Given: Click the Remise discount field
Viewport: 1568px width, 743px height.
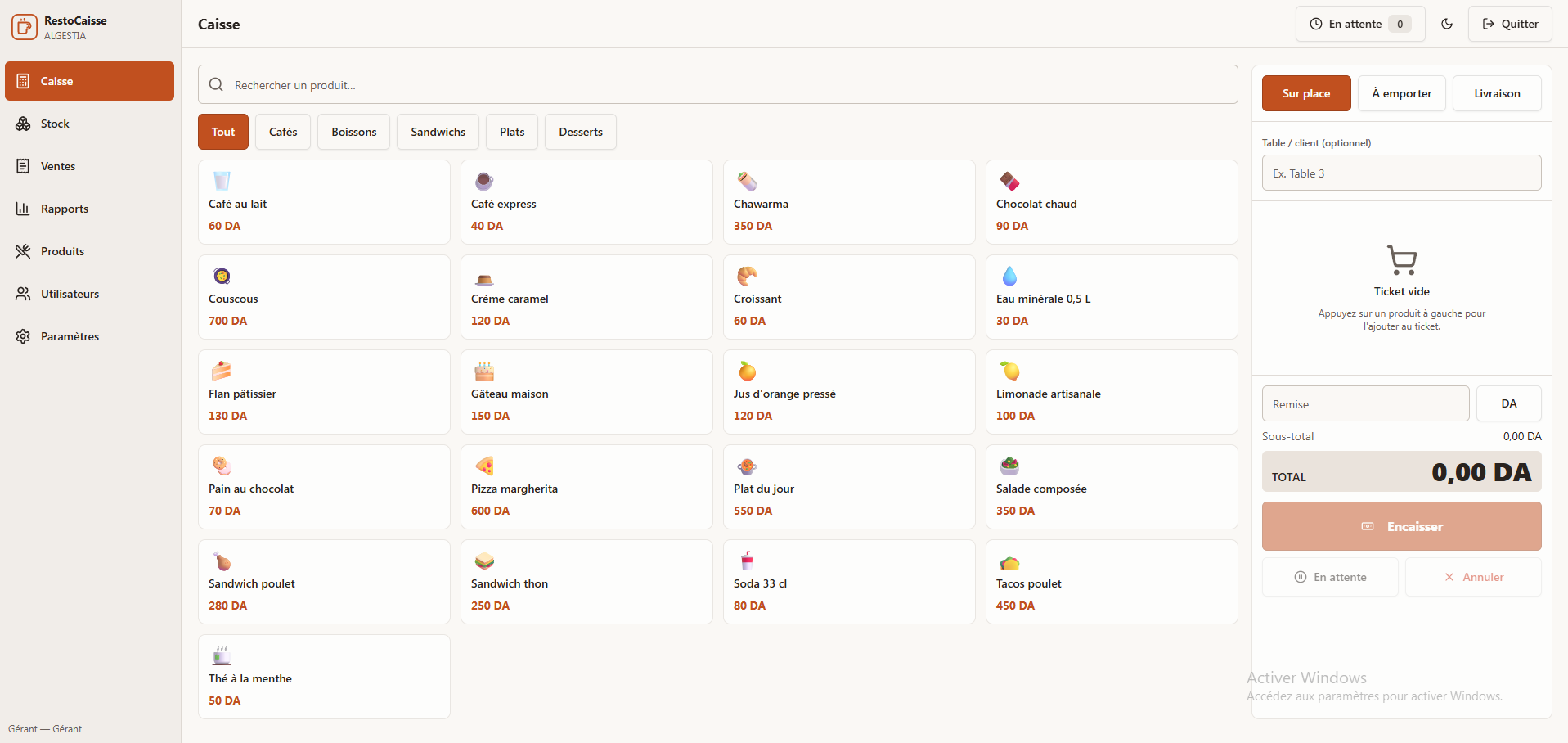Looking at the screenshot, I should [x=1366, y=403].
